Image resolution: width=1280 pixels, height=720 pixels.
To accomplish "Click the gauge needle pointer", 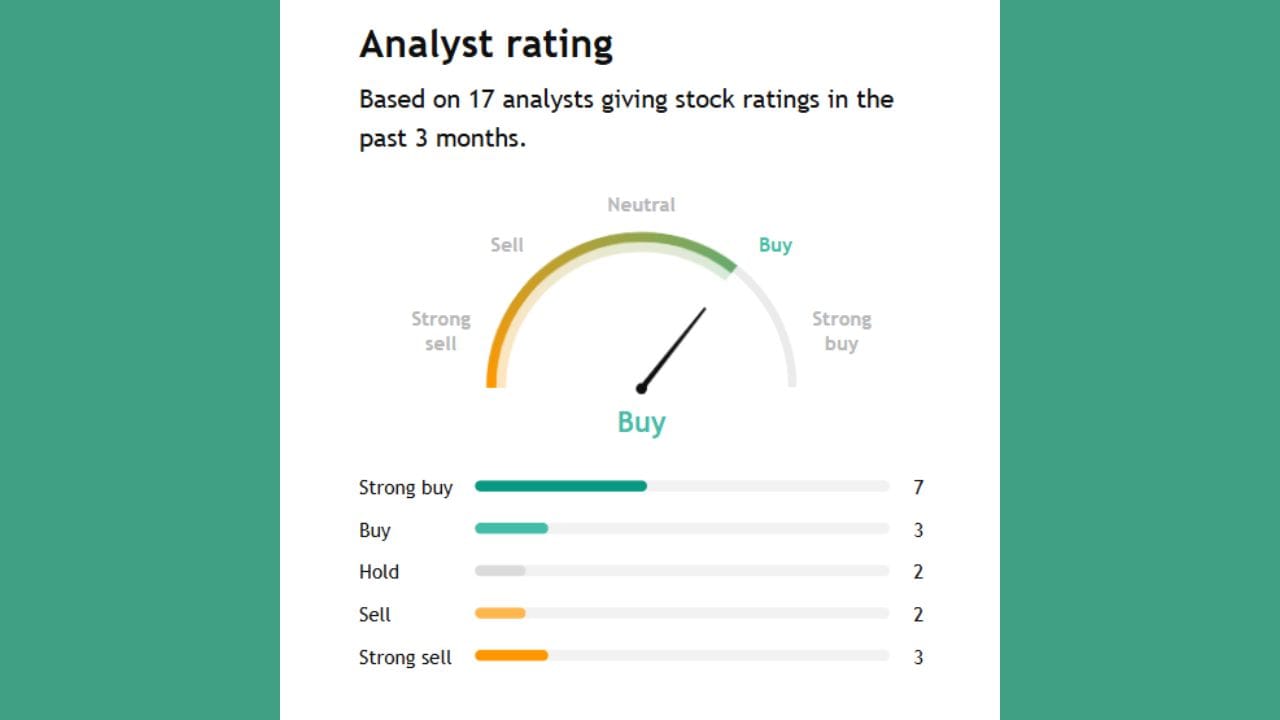I will pyautogui.click(x=675, y=346).
